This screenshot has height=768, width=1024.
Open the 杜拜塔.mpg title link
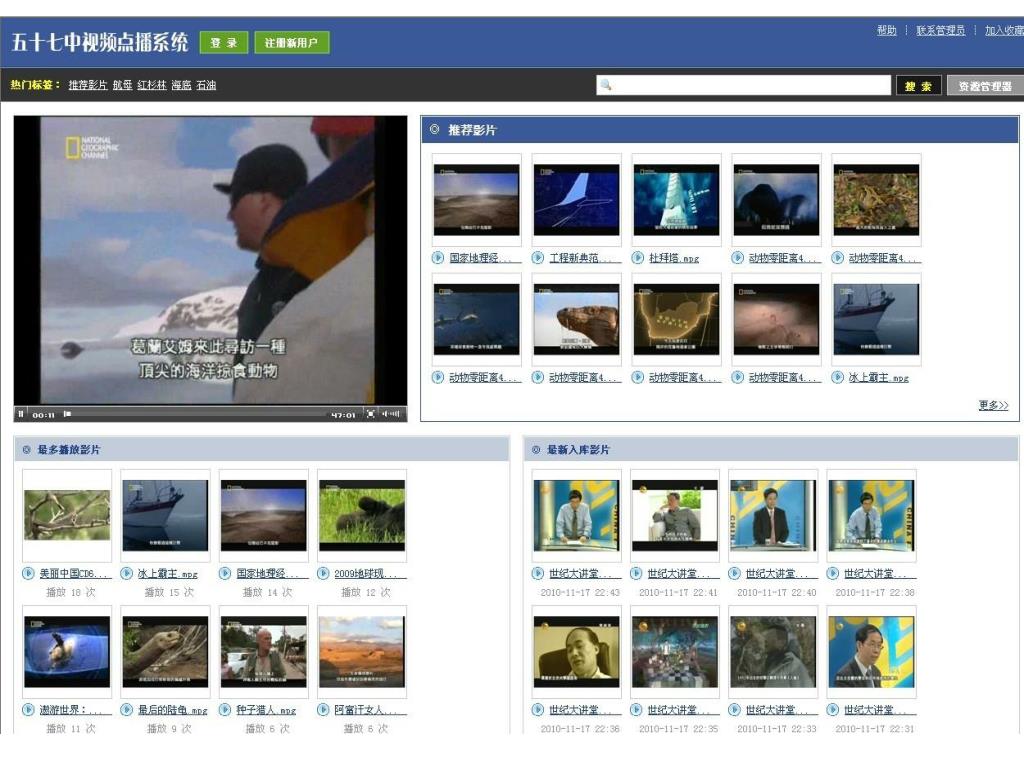pyautogui.click(x=674, y=258)
